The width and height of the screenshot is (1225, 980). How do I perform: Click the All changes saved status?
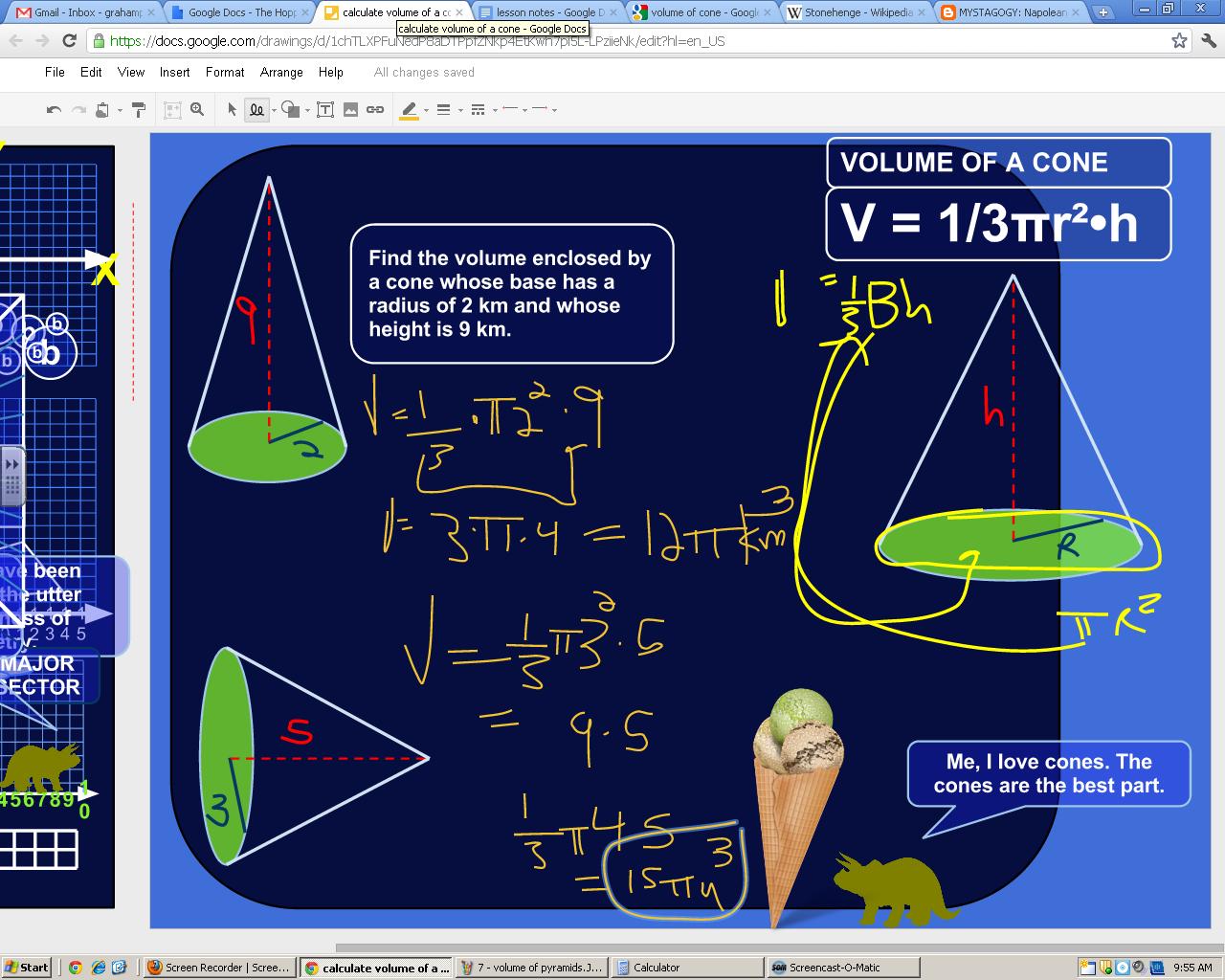tap(424, 73)
